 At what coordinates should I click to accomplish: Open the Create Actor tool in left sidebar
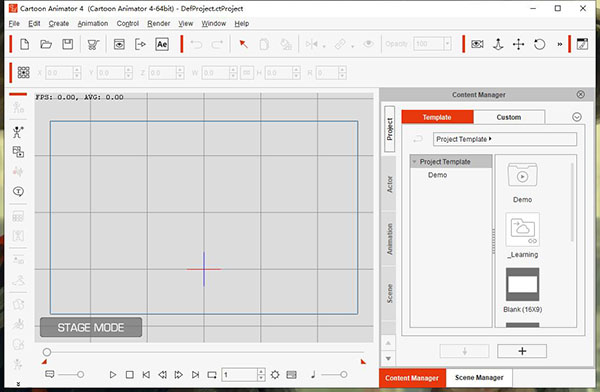click(18, 132)
